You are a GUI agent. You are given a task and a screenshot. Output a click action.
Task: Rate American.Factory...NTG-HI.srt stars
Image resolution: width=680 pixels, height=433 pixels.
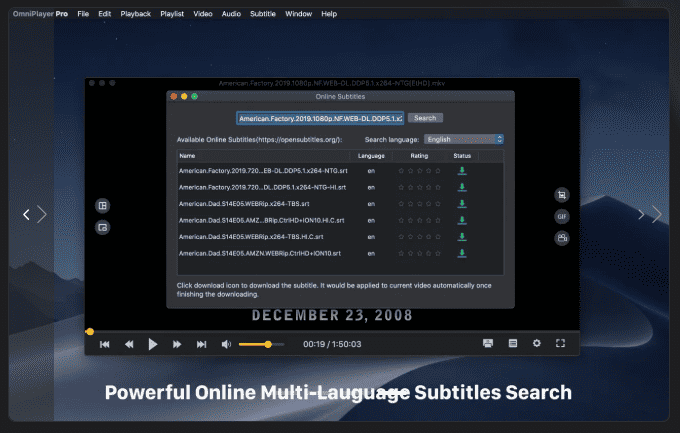coord(419,187)
